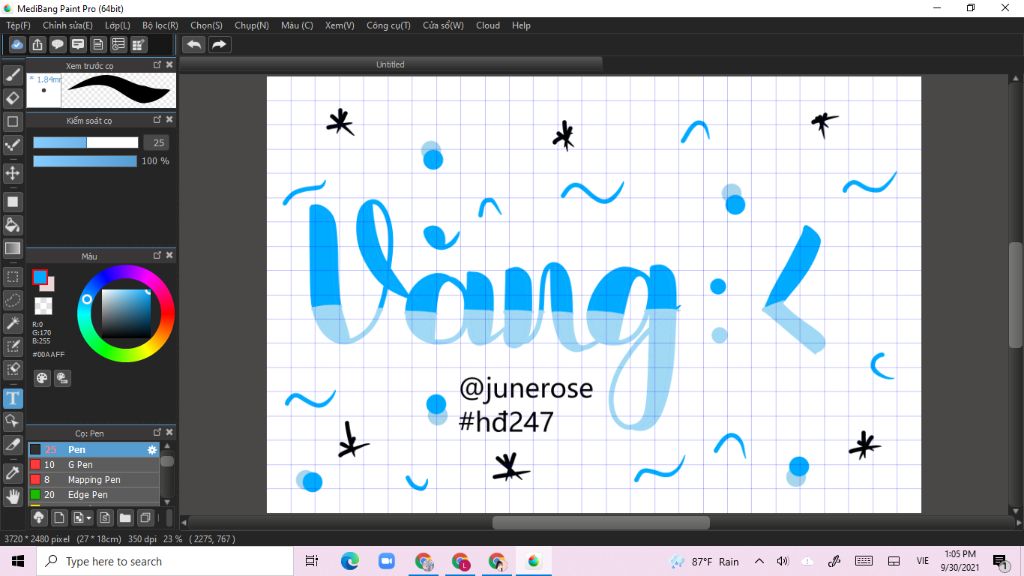
Task: Select the Edge Pen brush
Action: coord(94,494)
